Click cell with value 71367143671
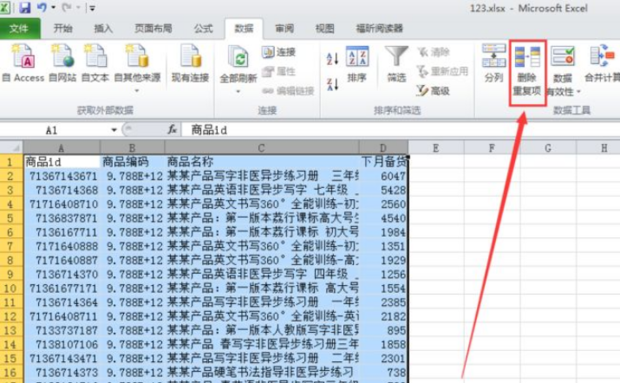This screenshot has height=383, width=620. click(x=61, y=176)
